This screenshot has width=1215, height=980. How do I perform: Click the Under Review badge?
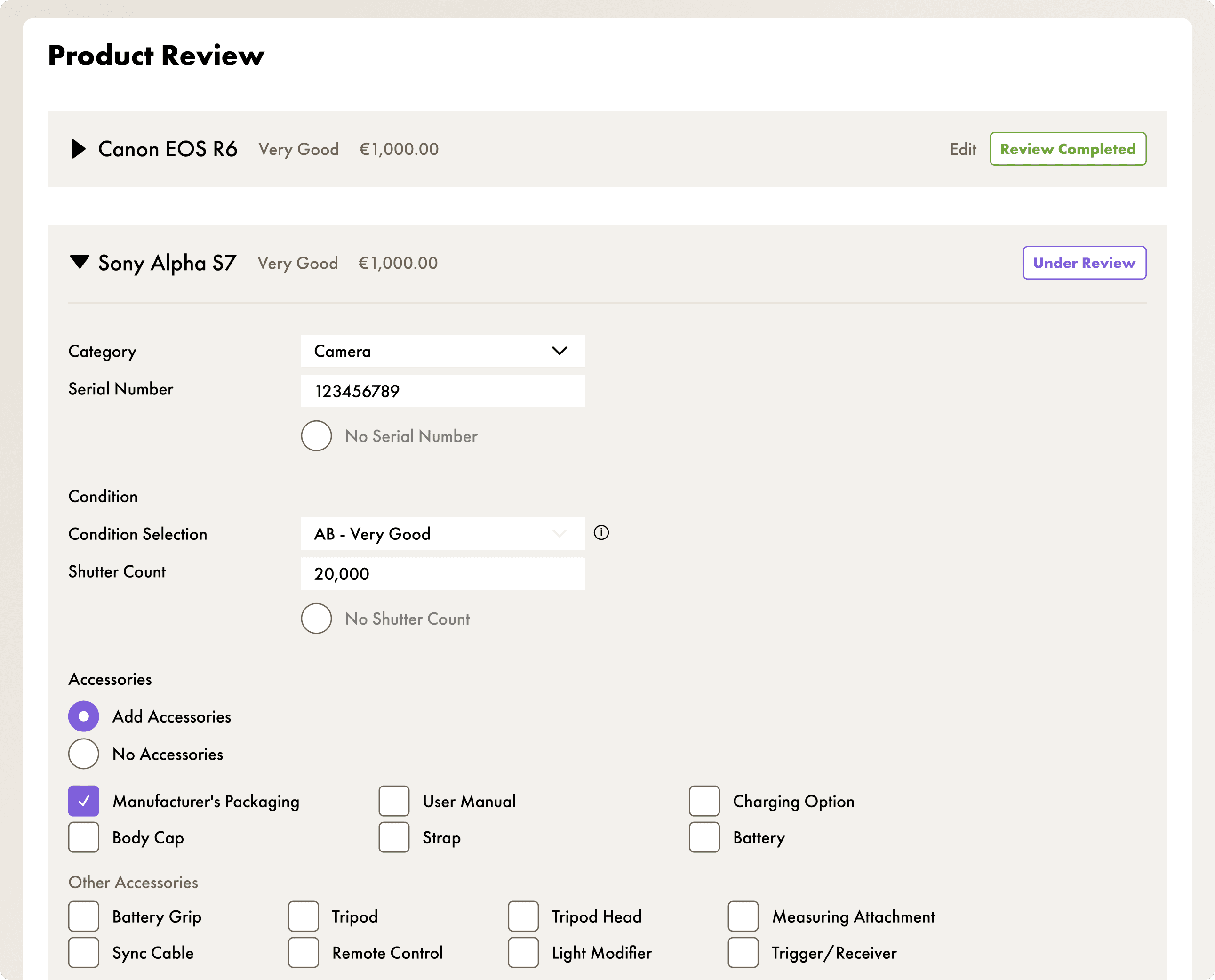click(1084, 263)
